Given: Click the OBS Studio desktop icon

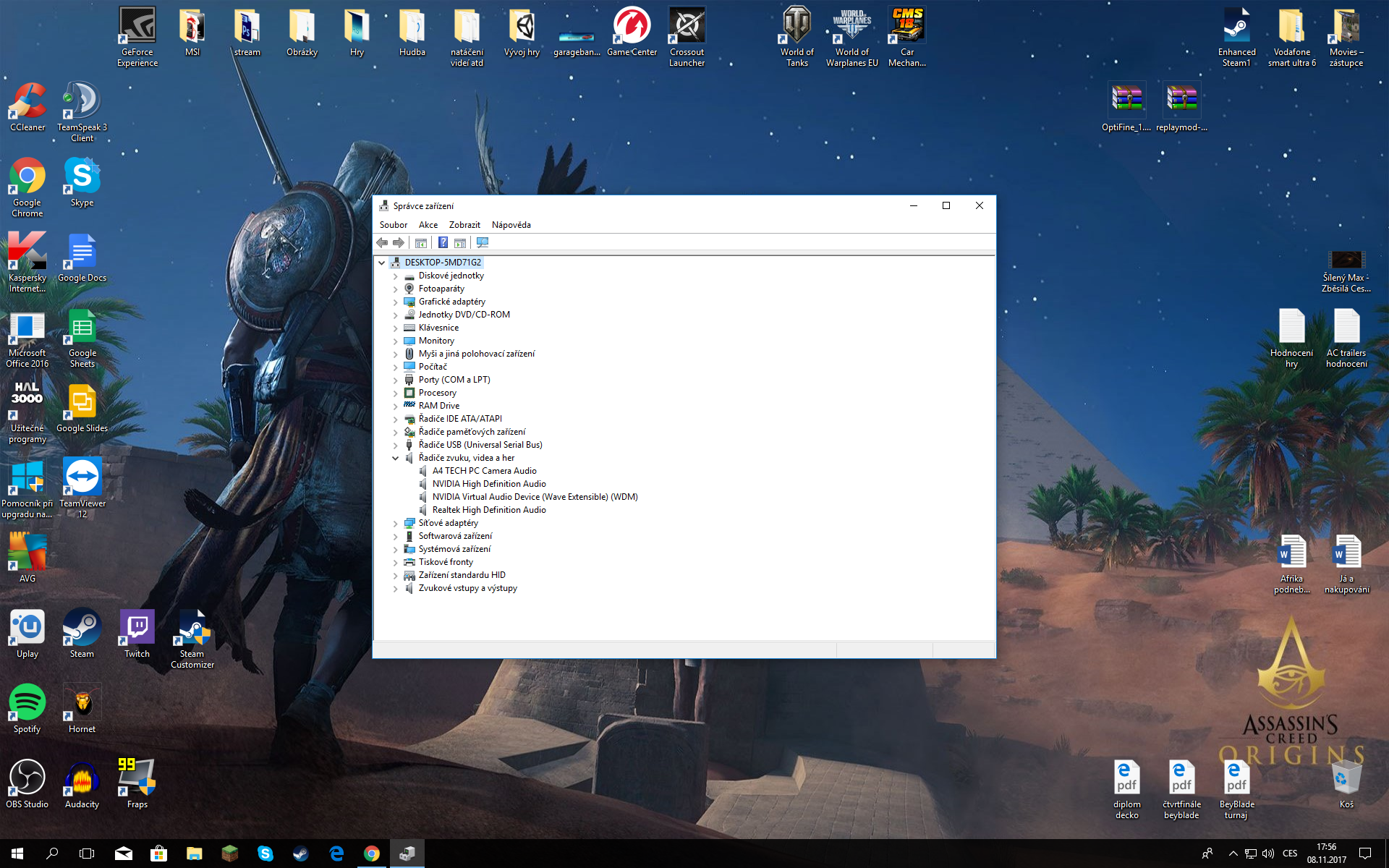Looking at the screenshot, I should (27, 784).
